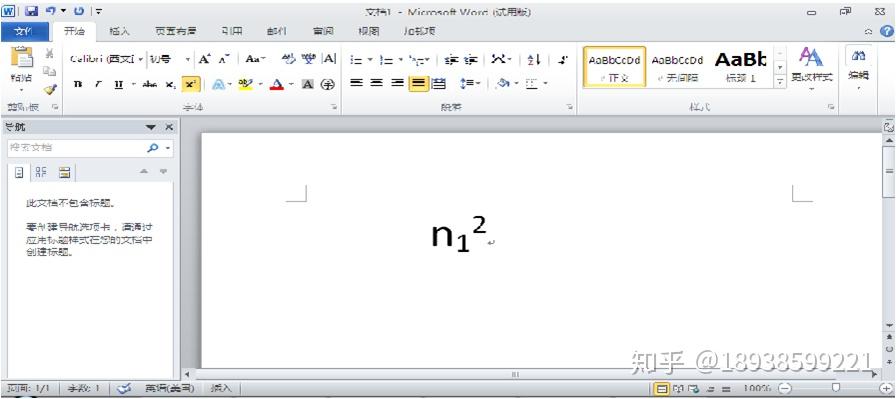Click the navigation pane search document field

pos(80,148)
